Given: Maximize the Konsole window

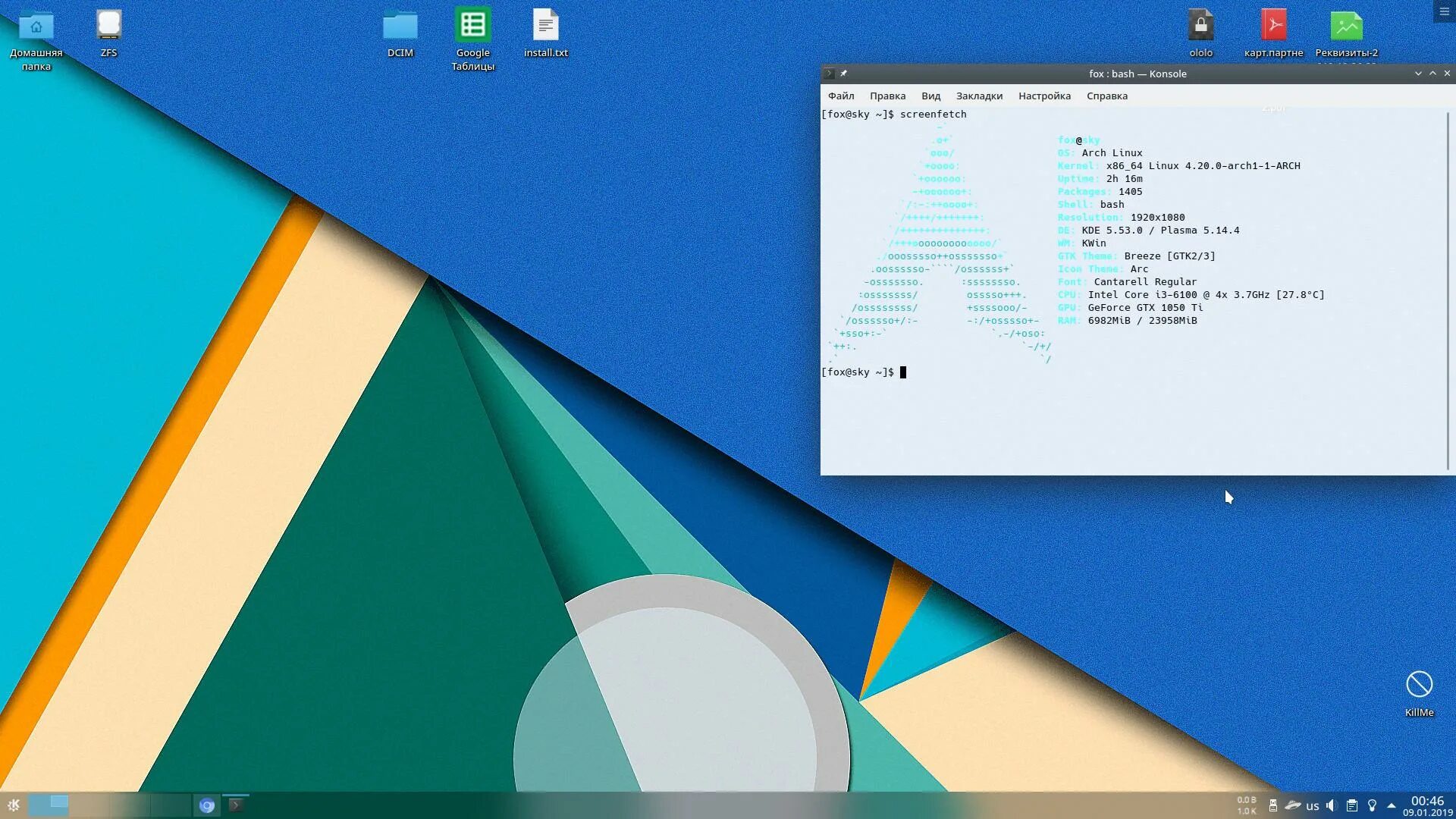Looking at the screenshot, I should pyautogui.click(x=1432, y=74).
